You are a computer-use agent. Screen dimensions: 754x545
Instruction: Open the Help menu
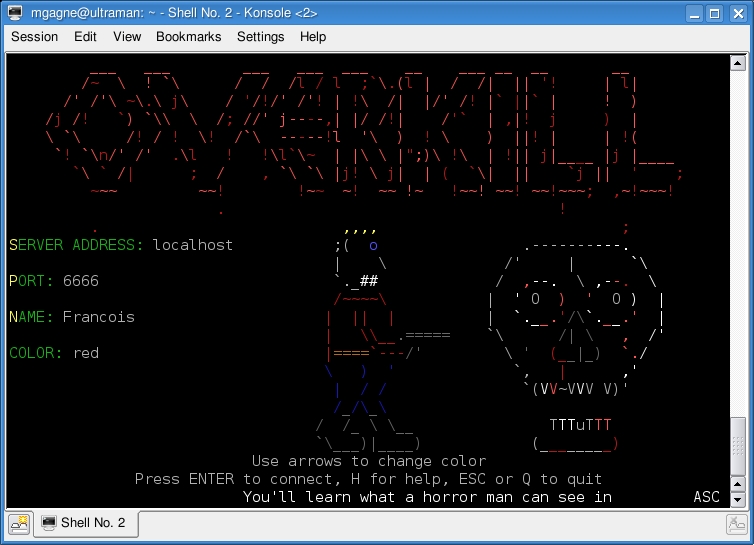313,37
